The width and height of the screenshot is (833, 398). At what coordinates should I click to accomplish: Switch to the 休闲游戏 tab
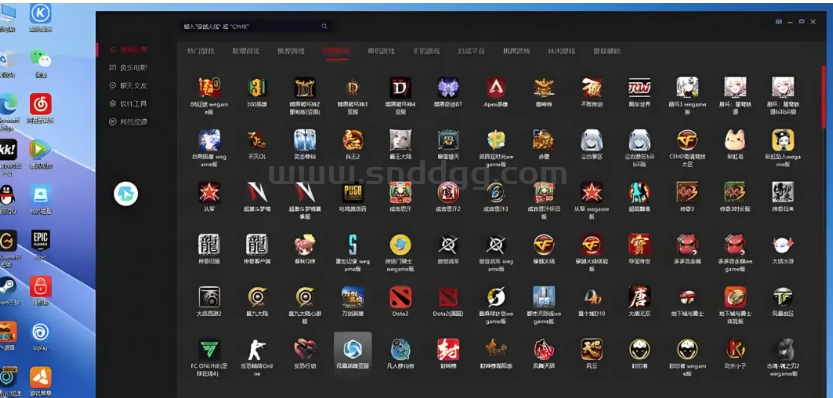[562, 51]
